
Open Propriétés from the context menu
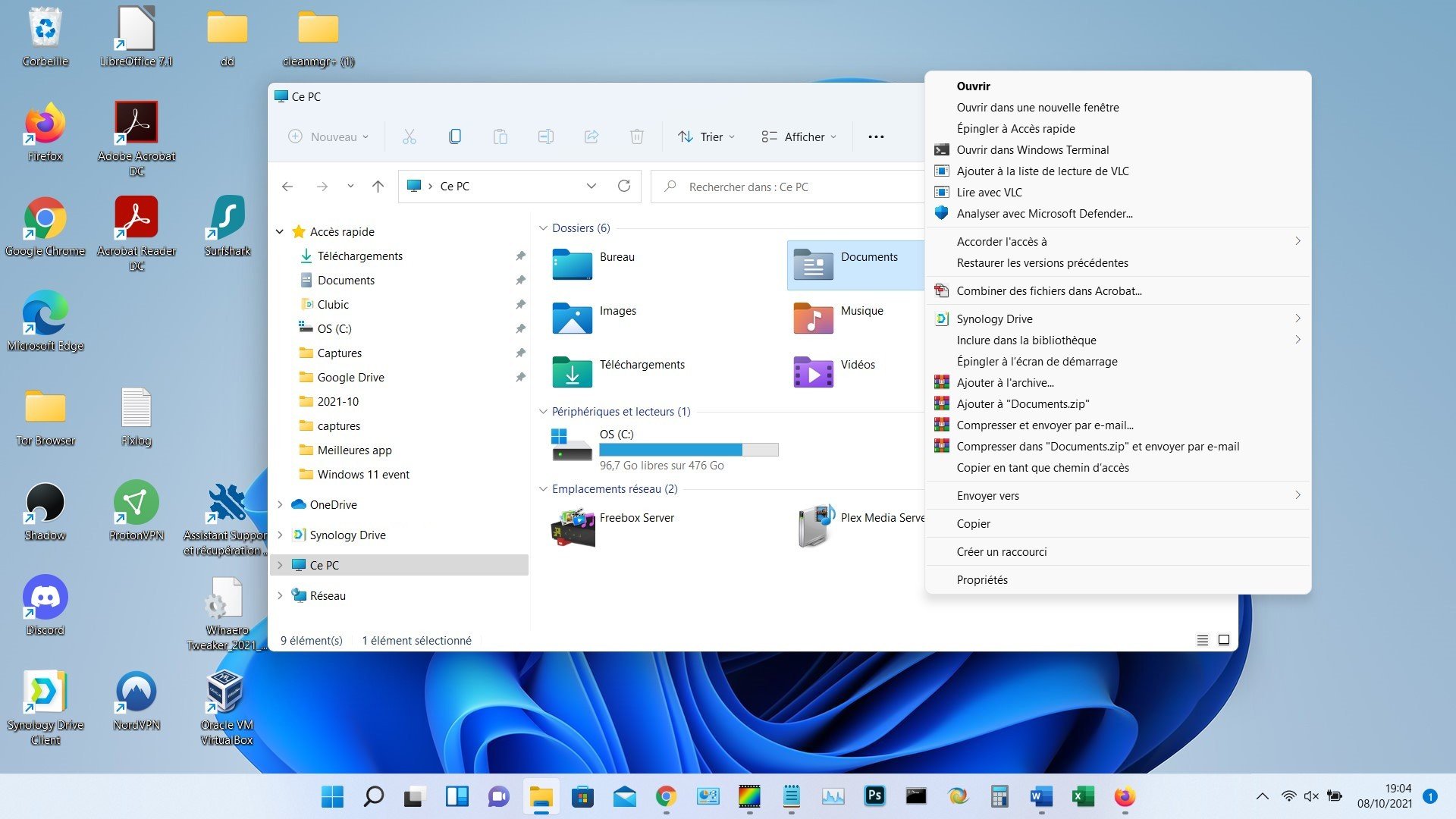point(982,579)
